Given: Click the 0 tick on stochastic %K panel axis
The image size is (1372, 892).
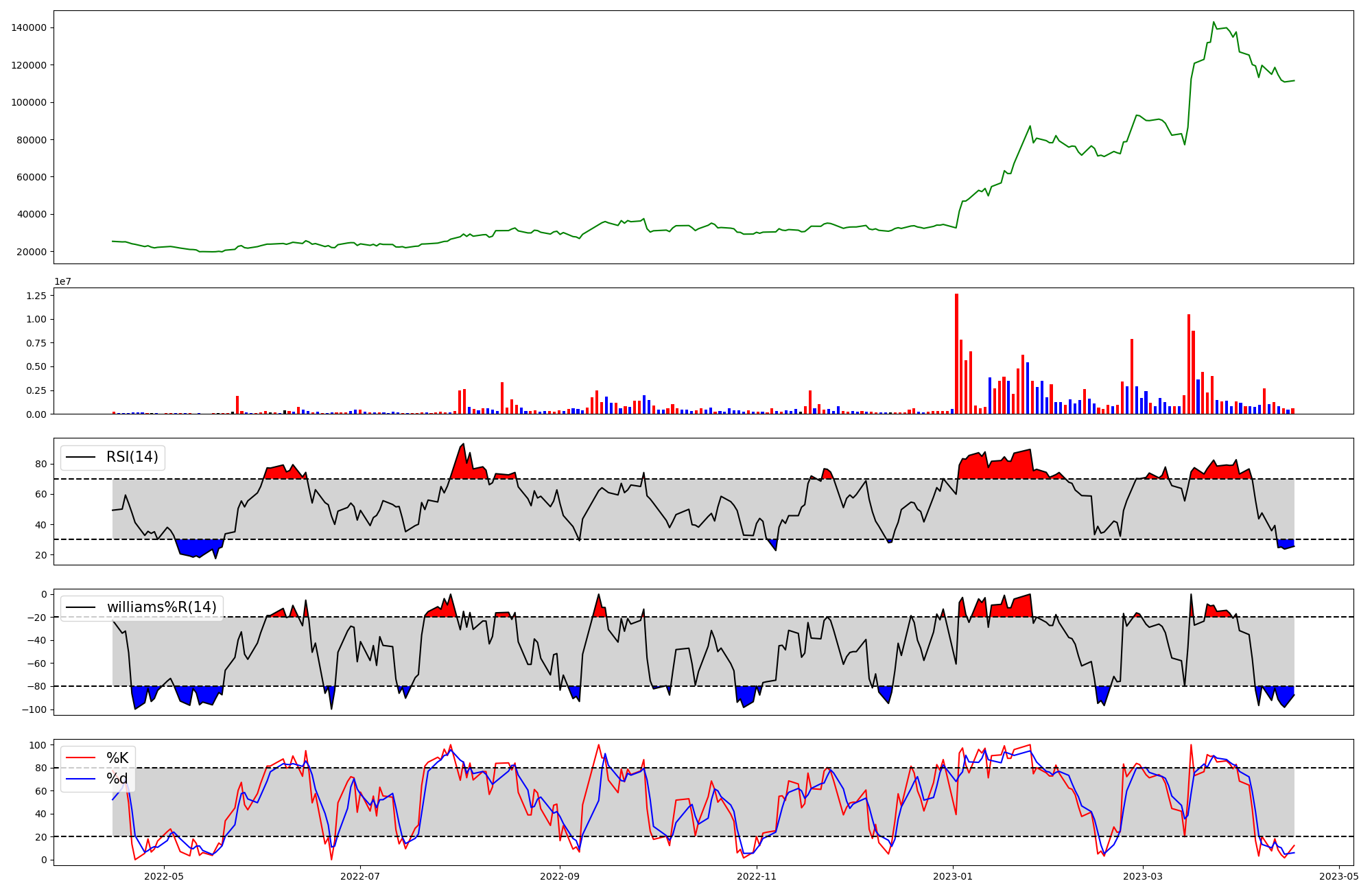Looking at the screenshot, I should click(45, 860).
